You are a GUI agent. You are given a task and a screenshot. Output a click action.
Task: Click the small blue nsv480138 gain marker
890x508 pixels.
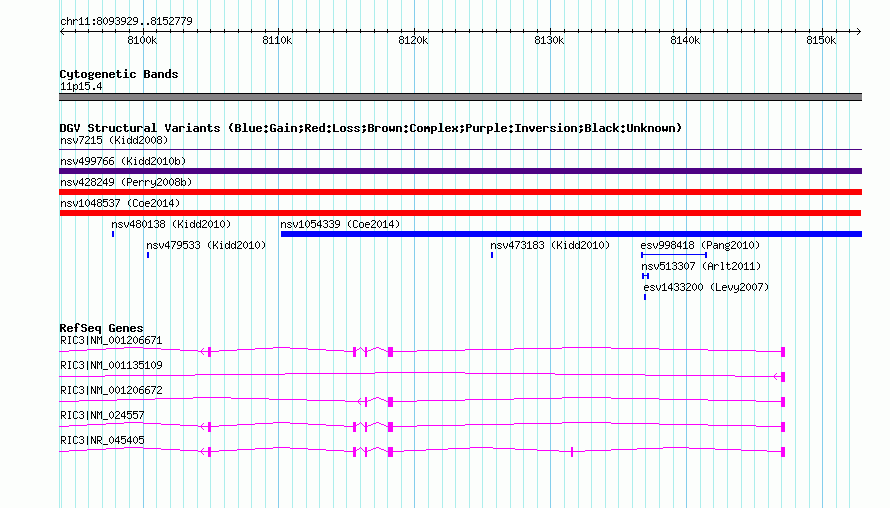click(113, 234)
